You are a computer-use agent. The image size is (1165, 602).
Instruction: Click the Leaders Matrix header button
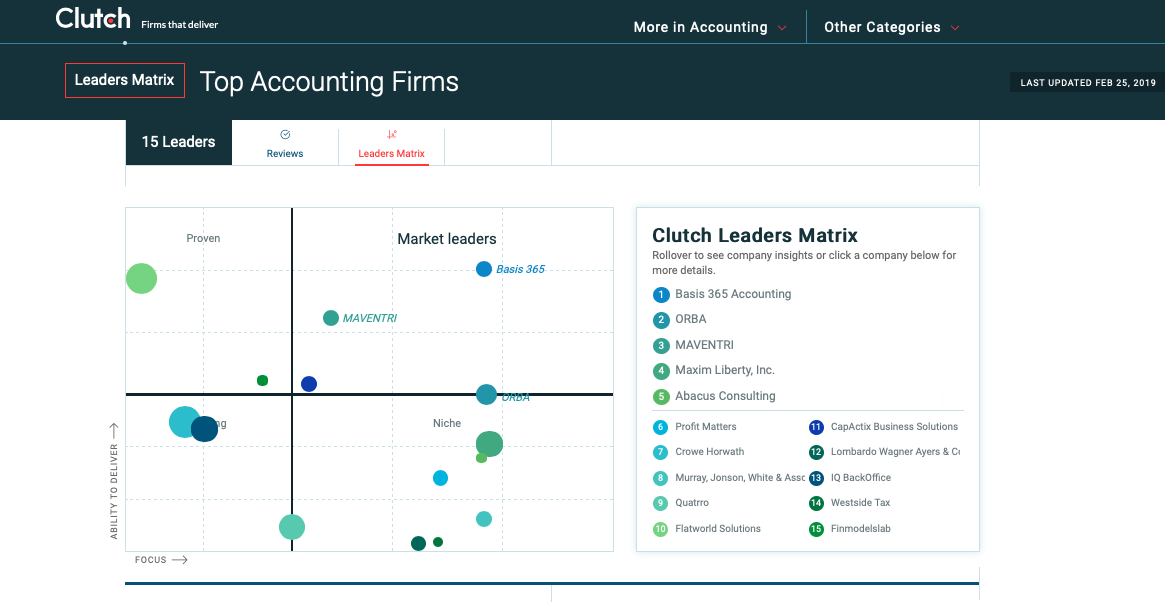124,80
